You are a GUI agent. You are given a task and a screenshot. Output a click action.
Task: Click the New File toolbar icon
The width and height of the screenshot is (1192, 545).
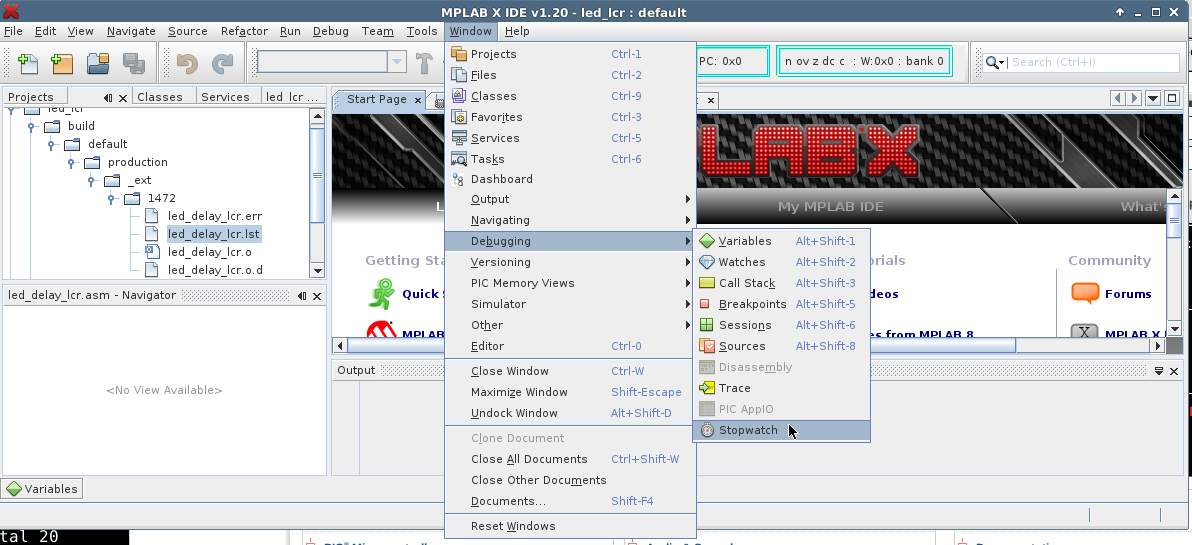pyautogui.click(x=27, y=63)
